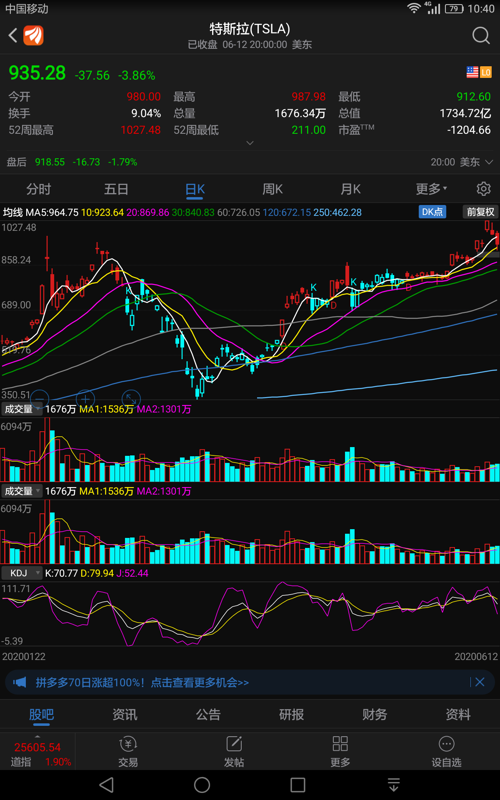
Task: Open chart settings gear icon
Action: pyautogui.click(x=483, y=189)
